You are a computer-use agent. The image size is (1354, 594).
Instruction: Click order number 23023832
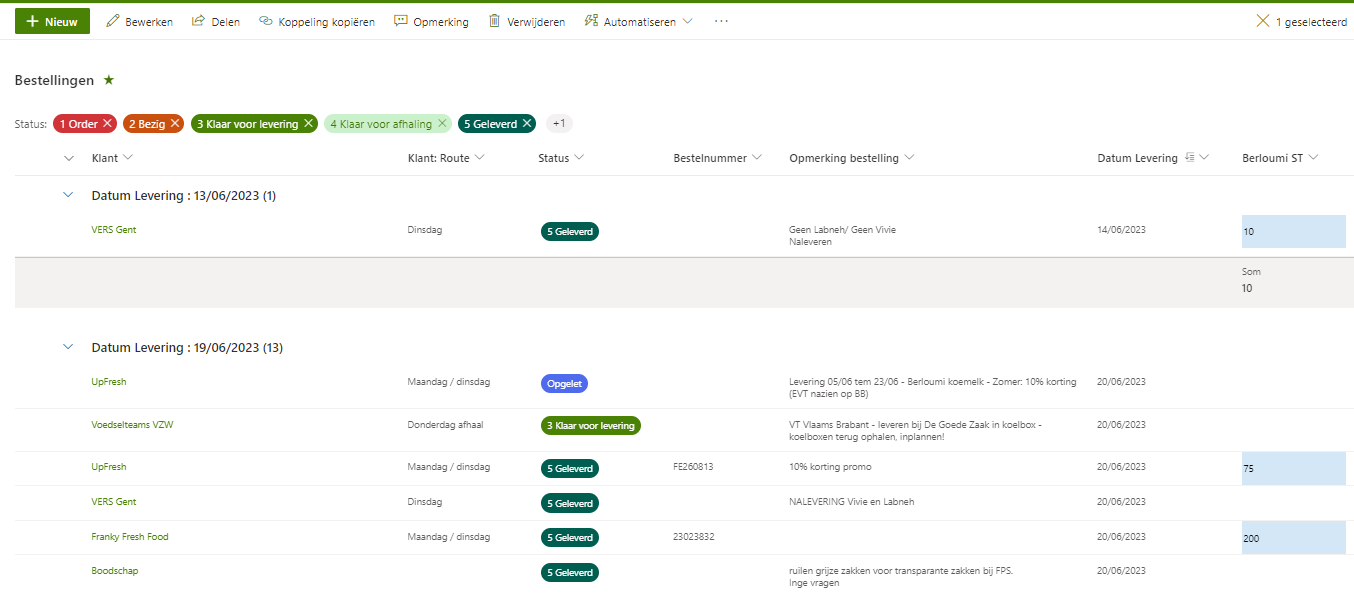pyautogui.click(x=693, y=537)
